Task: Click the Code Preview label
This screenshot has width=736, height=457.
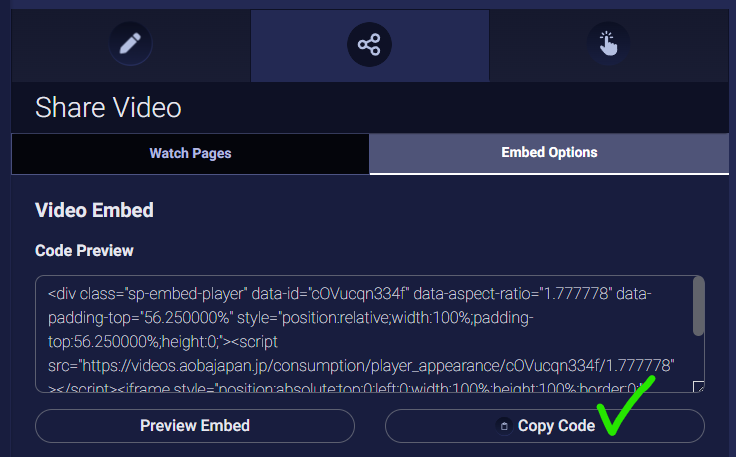Action: (x=84, y=250)
